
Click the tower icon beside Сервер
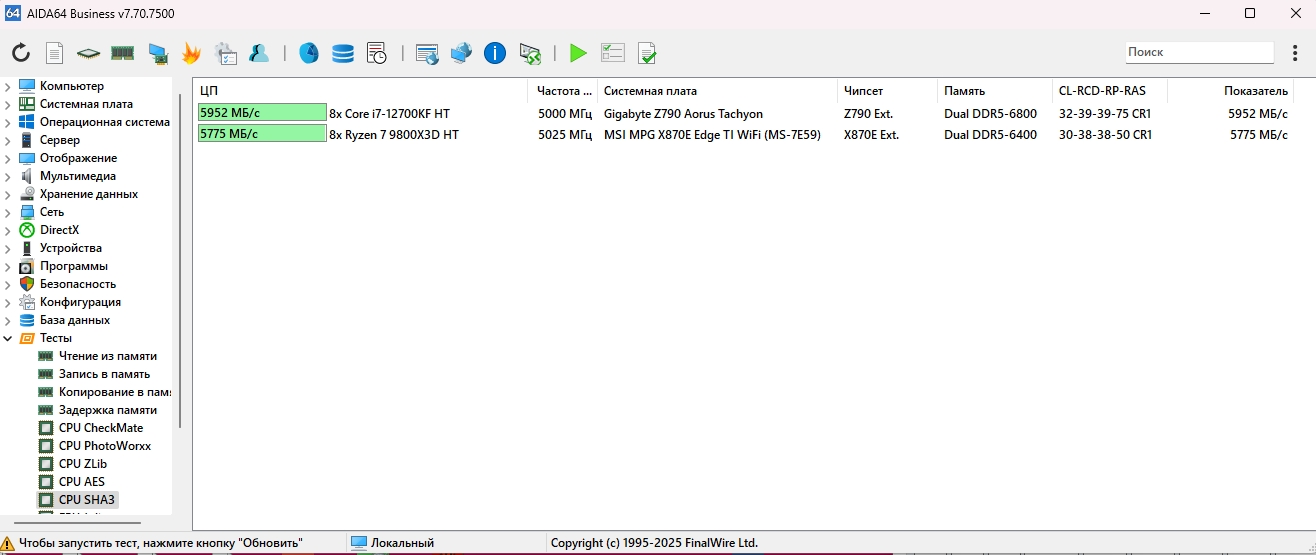(27, 140)
